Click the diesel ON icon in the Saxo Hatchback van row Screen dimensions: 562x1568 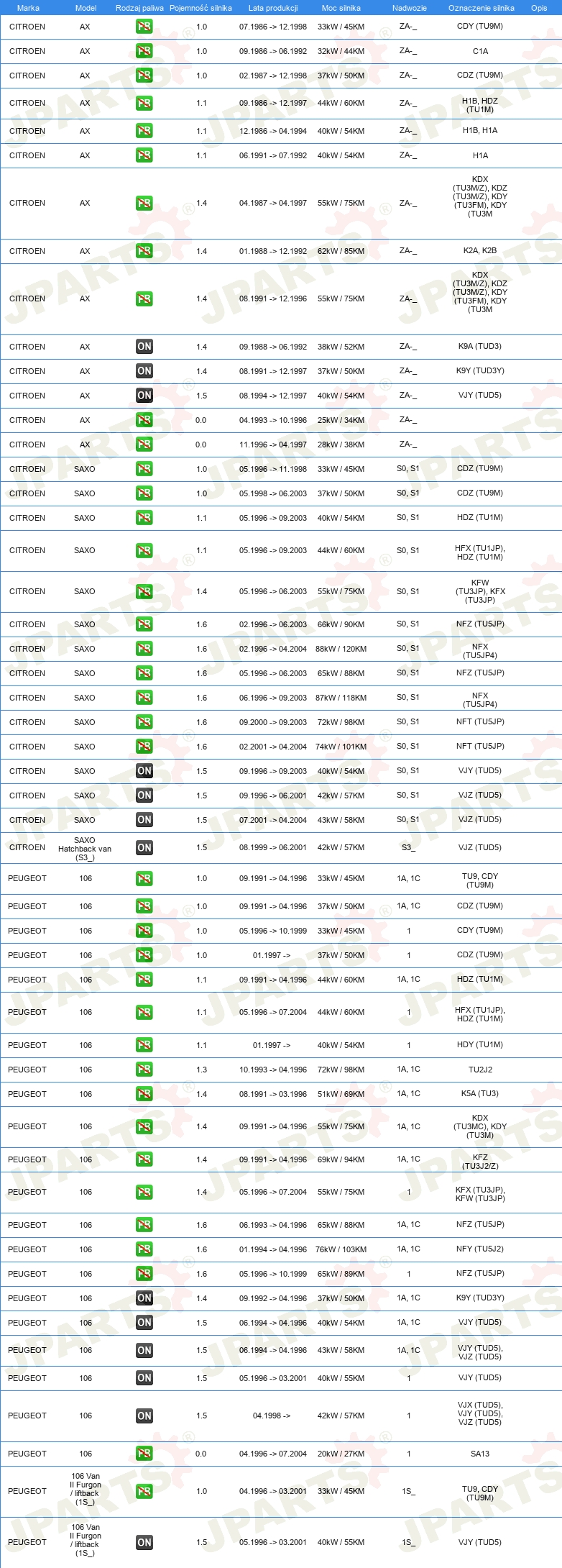pos(144,848)
